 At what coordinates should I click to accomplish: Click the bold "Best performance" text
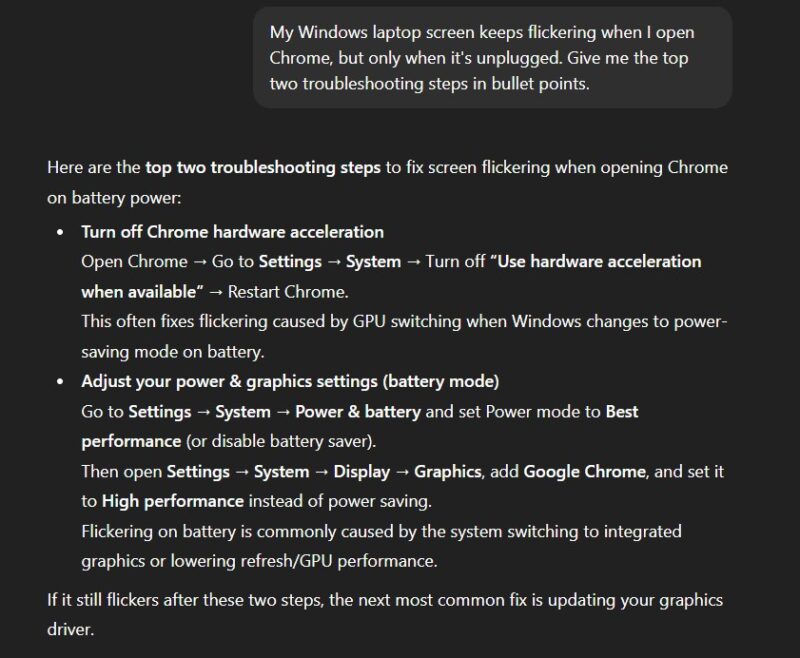tap(621, 411)
